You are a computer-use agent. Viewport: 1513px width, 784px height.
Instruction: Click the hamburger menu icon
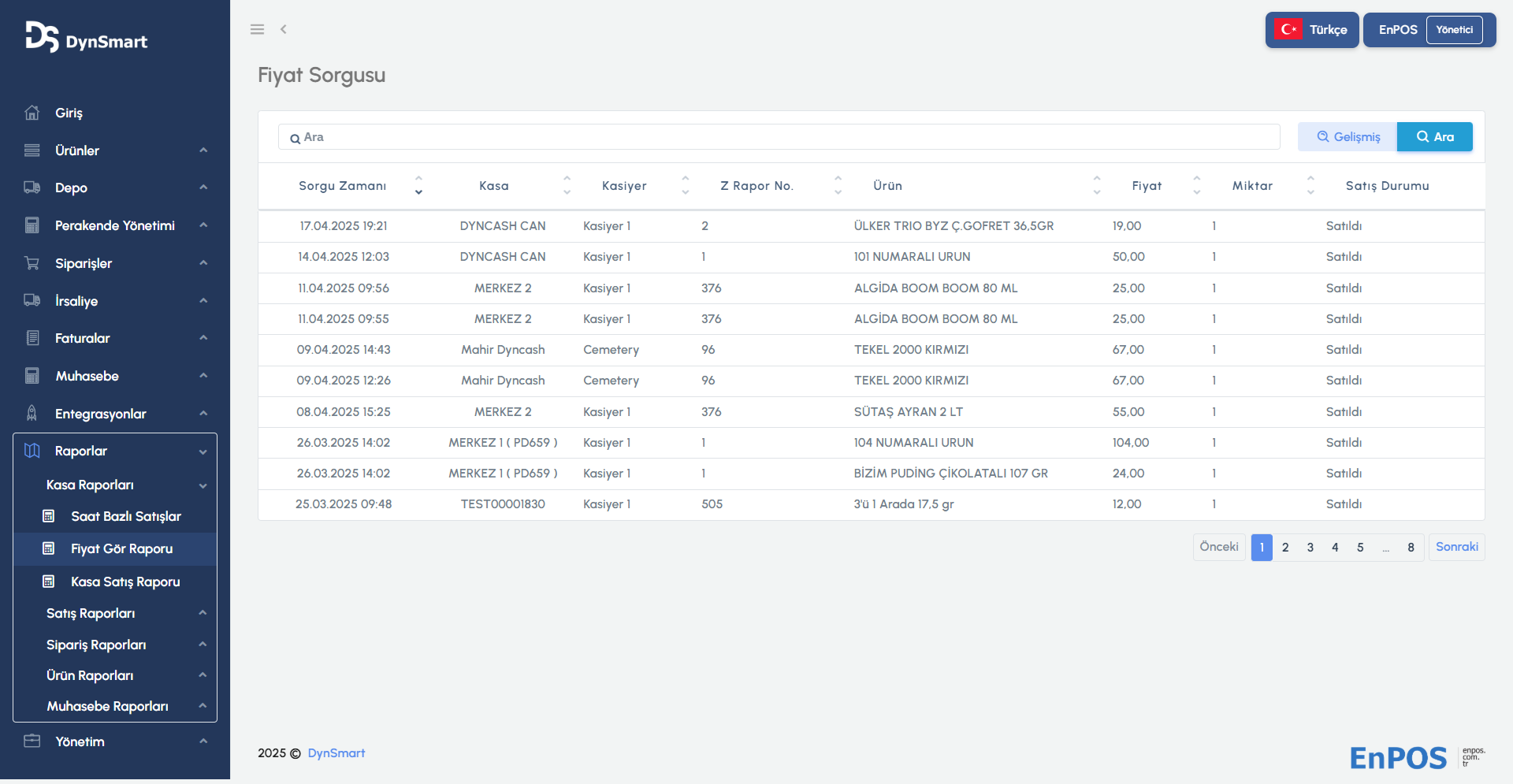[257, 29]
